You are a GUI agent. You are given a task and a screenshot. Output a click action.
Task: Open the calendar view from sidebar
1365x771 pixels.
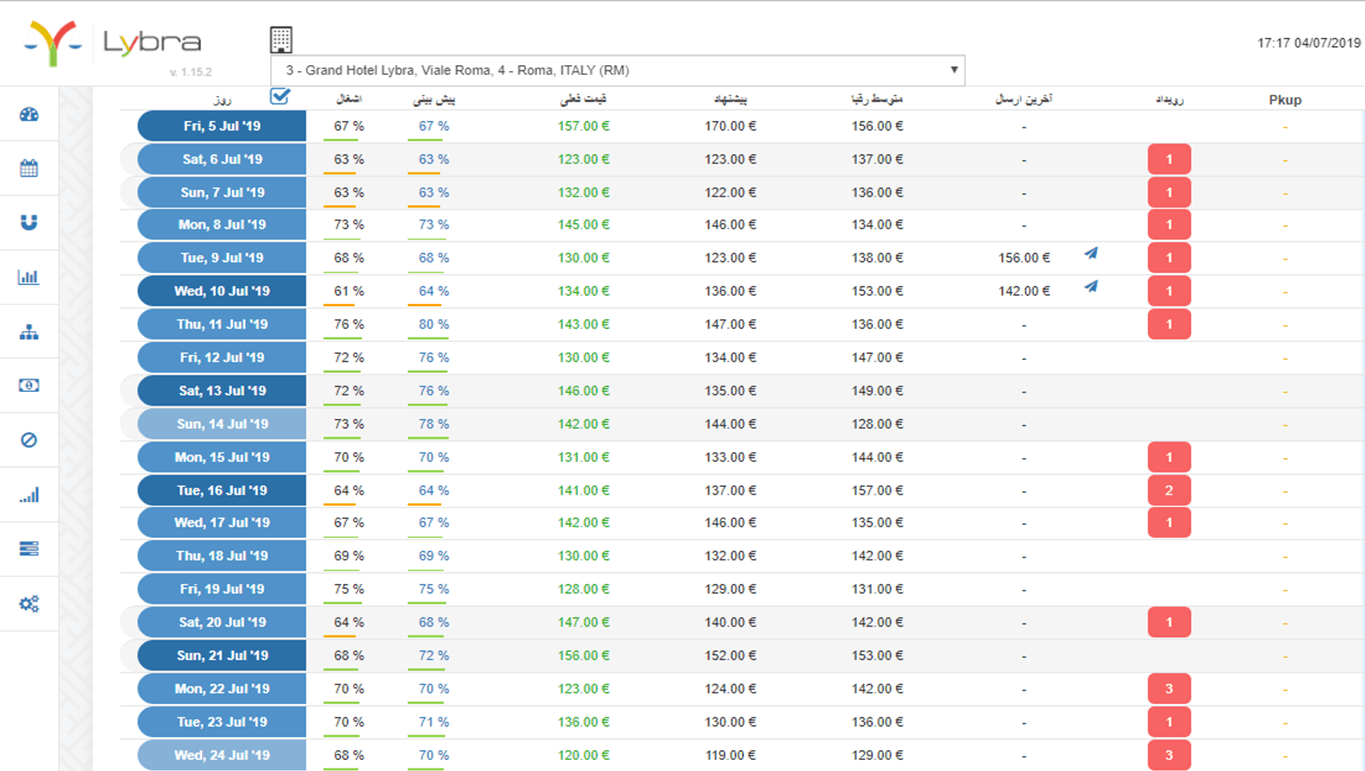tap(29, 168)
